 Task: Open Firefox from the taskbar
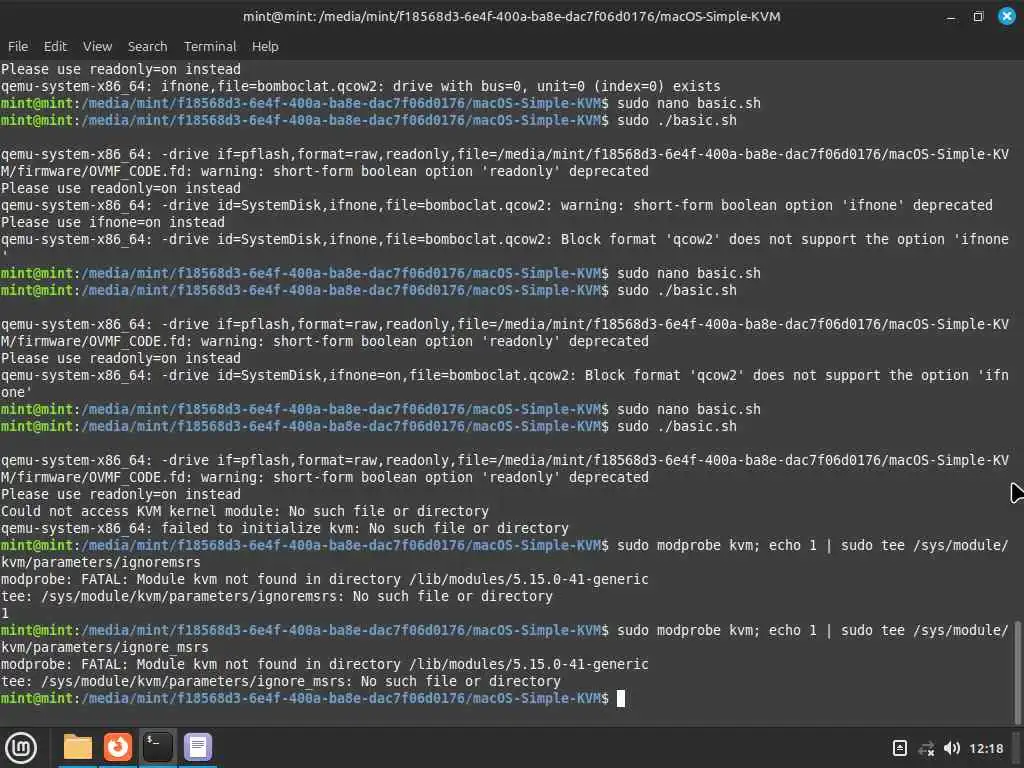tap(118, 747)
